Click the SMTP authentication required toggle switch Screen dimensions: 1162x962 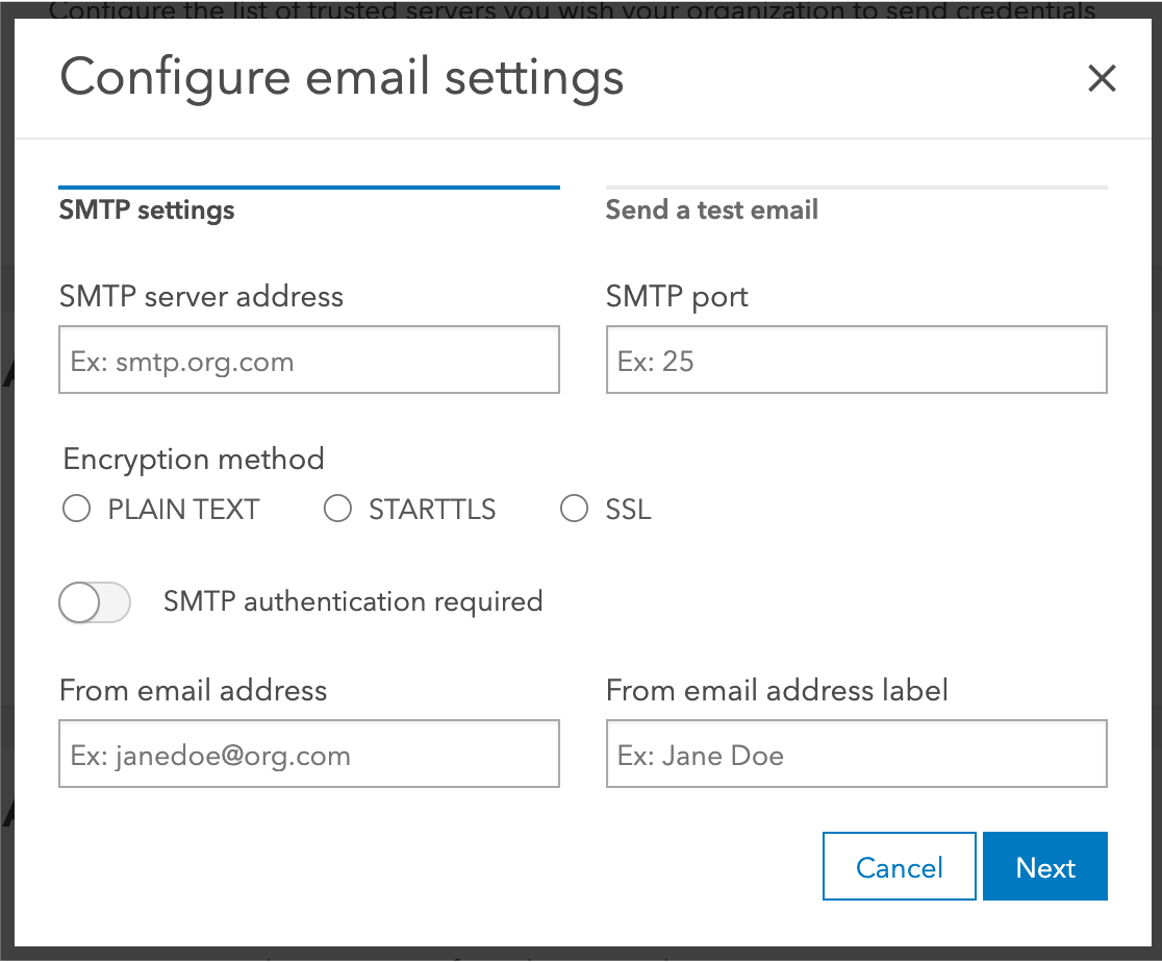(94, 602)
